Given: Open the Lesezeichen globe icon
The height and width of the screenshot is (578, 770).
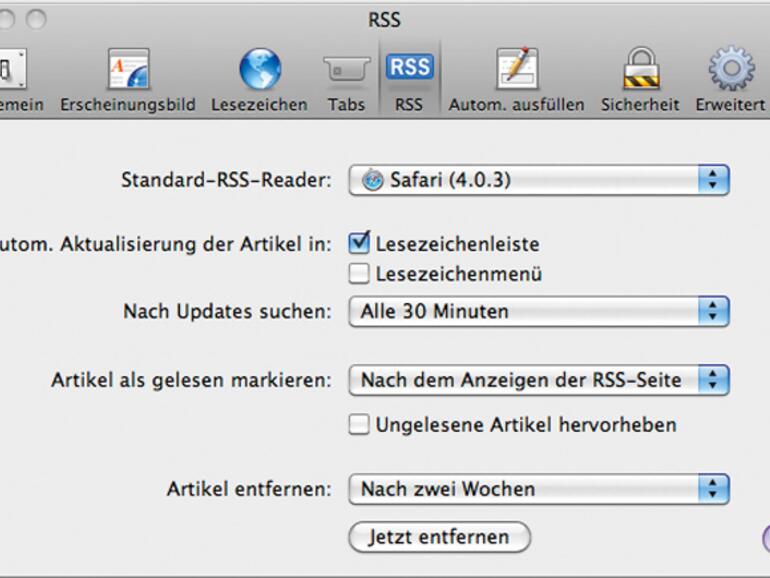Looking at the screenshot, I should pos(260,68).
